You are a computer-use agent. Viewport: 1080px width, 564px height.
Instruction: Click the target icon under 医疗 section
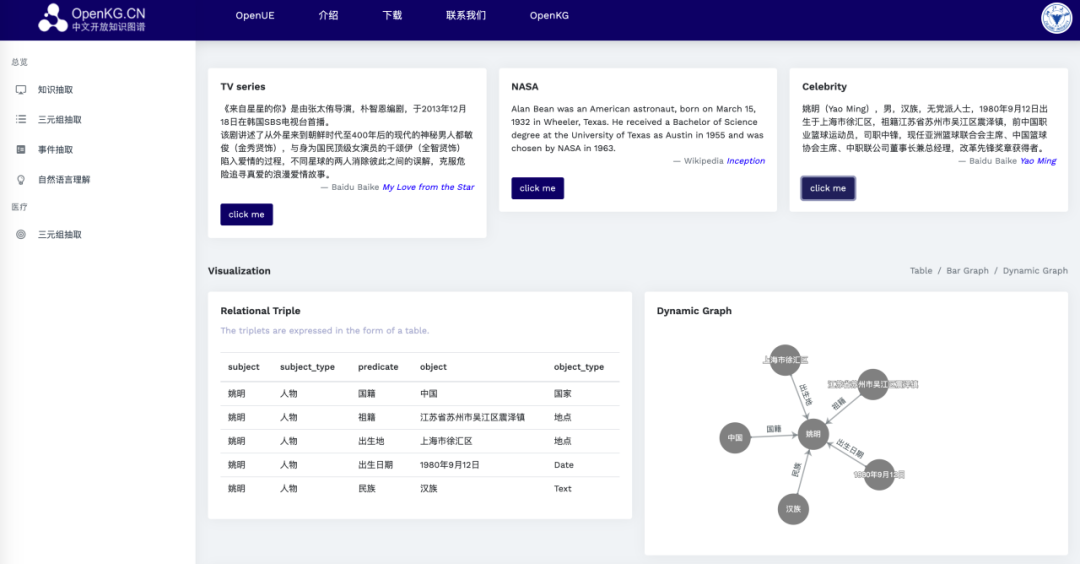tap(21, 235)
